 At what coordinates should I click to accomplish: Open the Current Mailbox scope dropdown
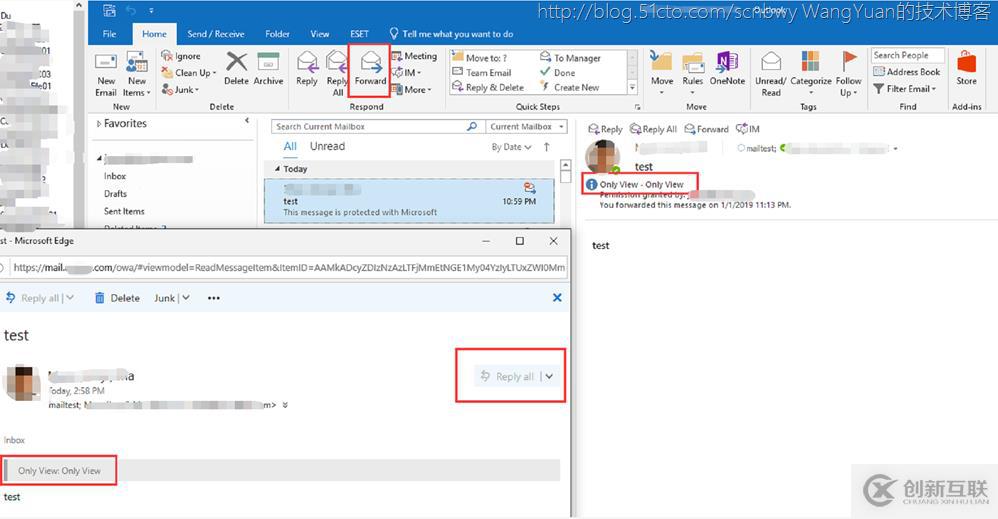point(526,127)
